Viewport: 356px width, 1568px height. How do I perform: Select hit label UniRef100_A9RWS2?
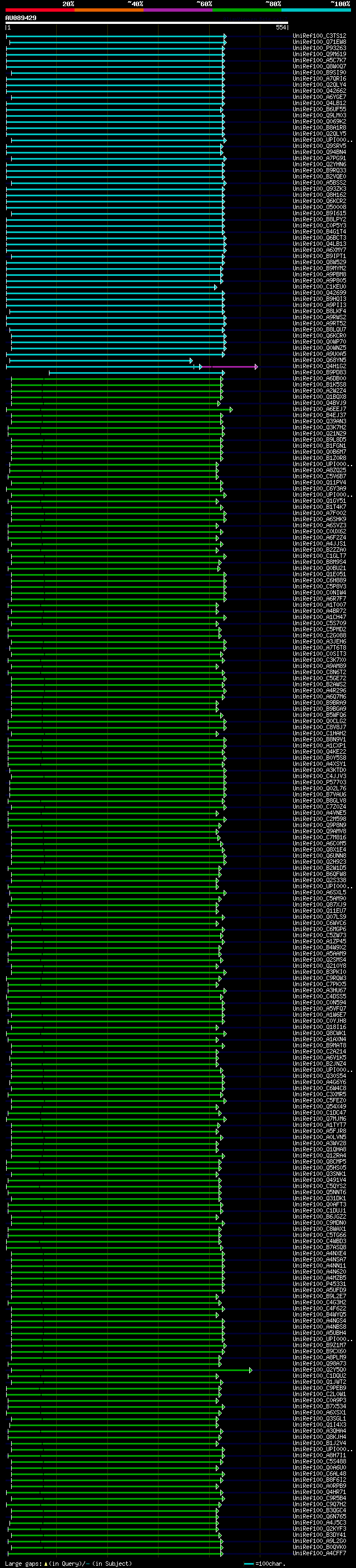click(x=319, y=317)
